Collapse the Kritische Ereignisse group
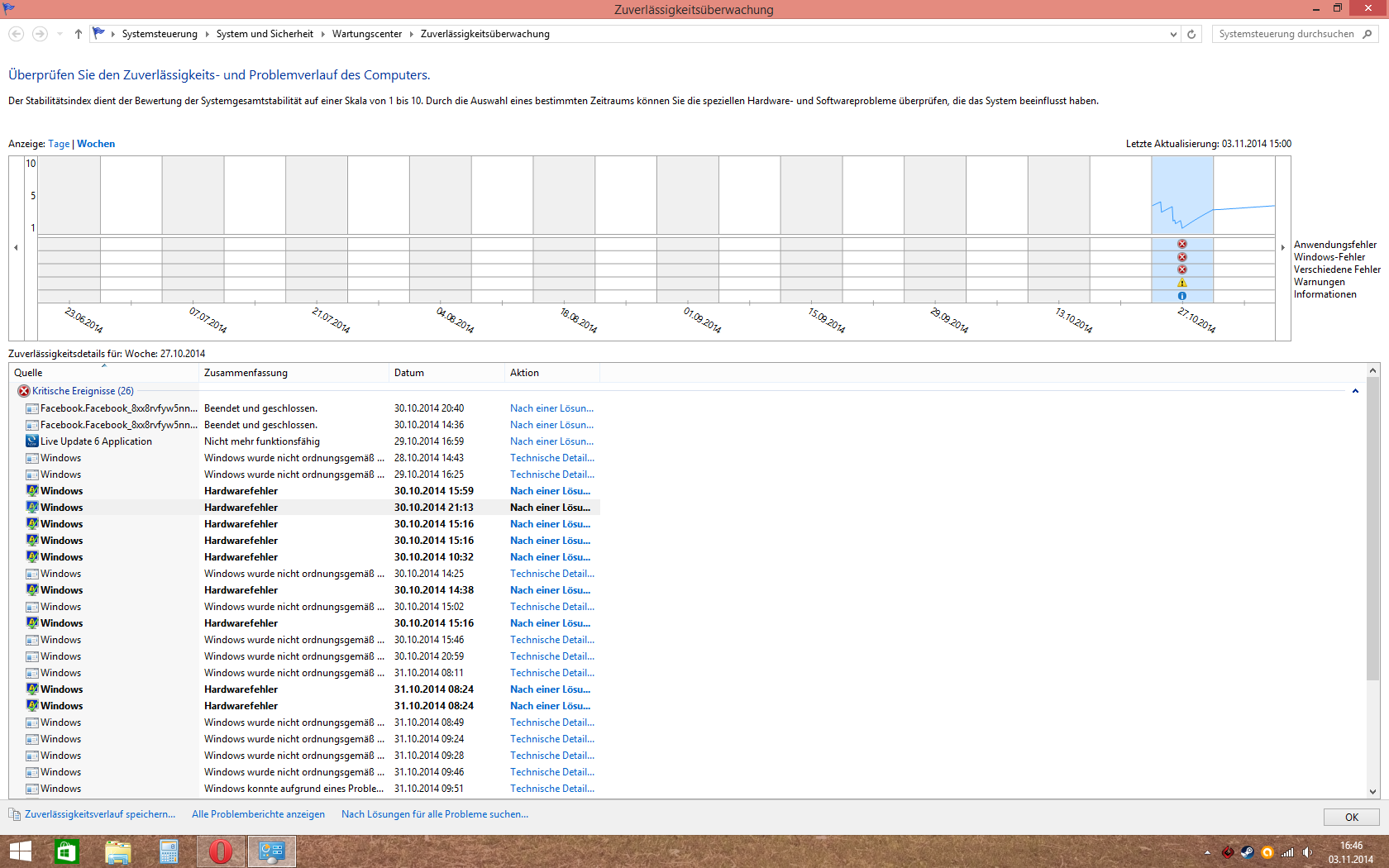 pos(1355,391)
